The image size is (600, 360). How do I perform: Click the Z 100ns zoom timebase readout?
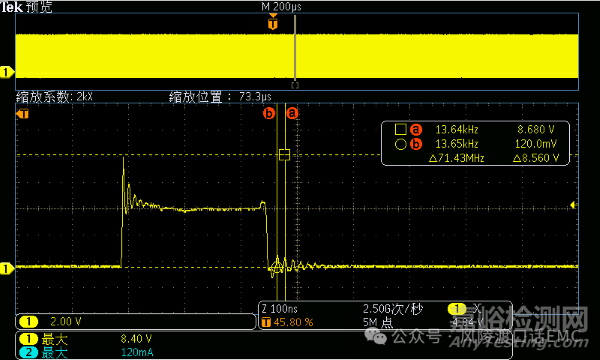point(280,309)
